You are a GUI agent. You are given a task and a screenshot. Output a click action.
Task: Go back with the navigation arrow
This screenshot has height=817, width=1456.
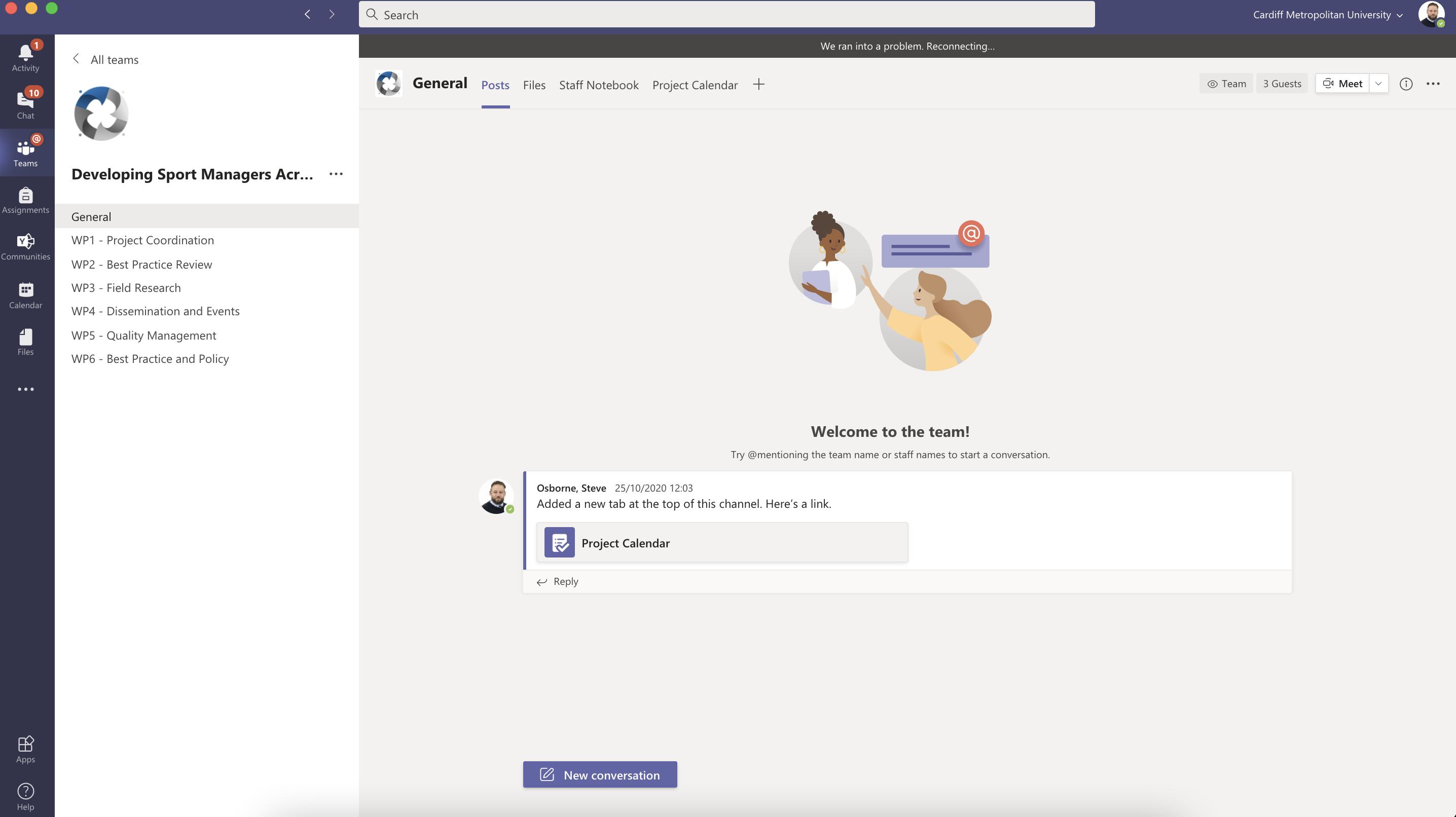click(x=308, y=14)
